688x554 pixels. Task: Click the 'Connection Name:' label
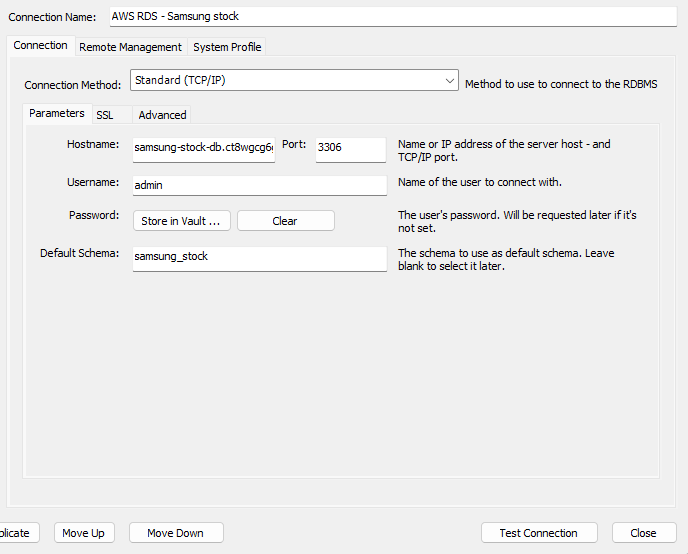coord(52,17)
